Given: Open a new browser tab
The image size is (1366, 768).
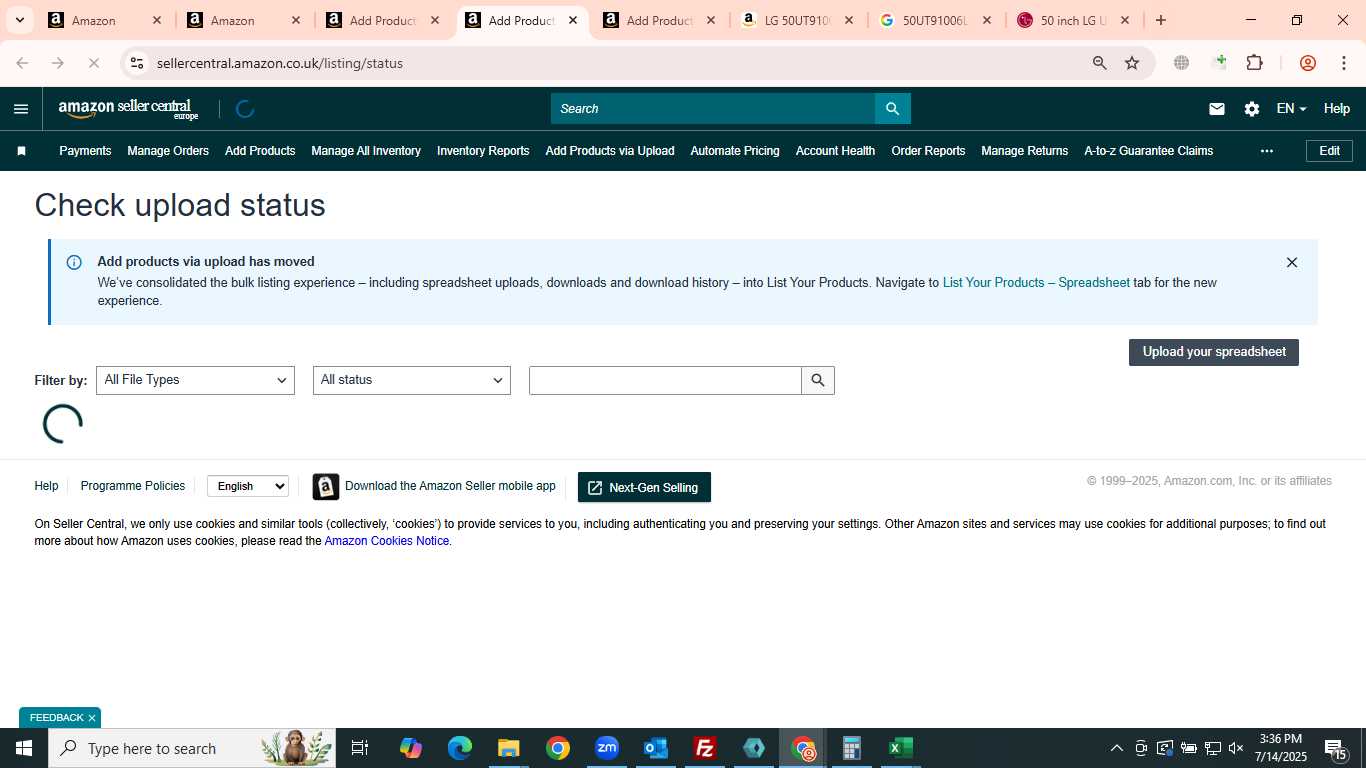Looking at the screenshot, I should (x=1160, y=20).
